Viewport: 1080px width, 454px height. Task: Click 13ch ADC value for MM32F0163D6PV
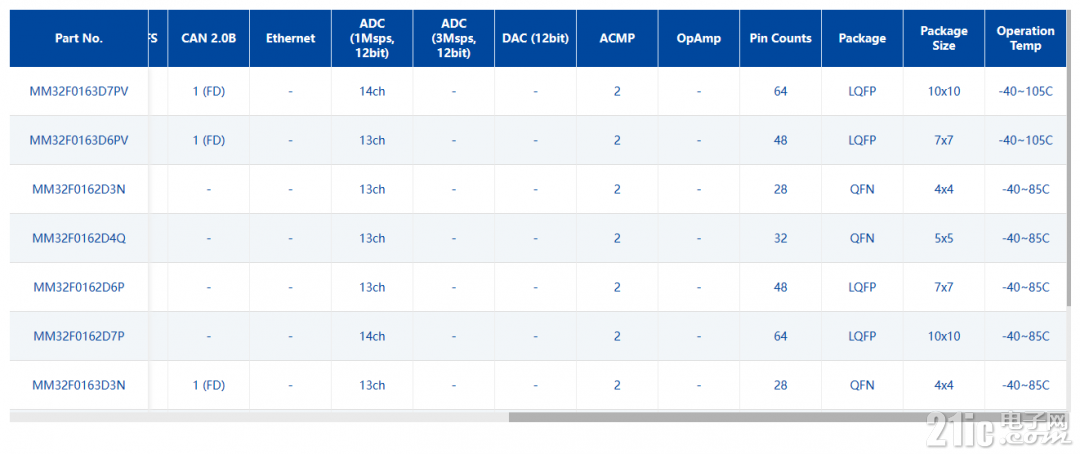[x=372, y=140]
